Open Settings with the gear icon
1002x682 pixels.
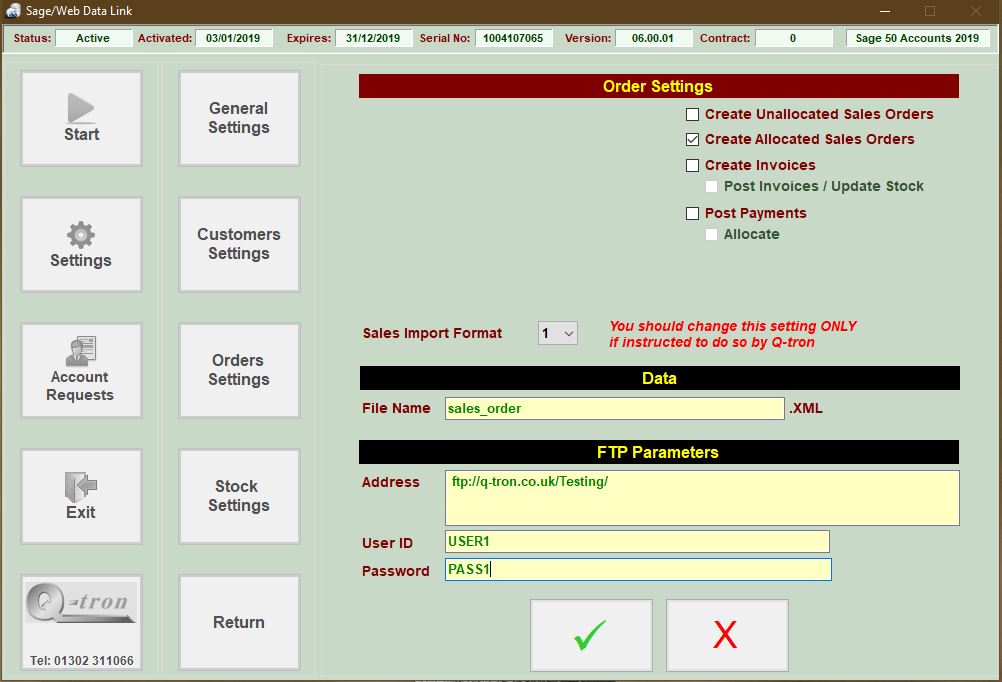coord(81,245)
